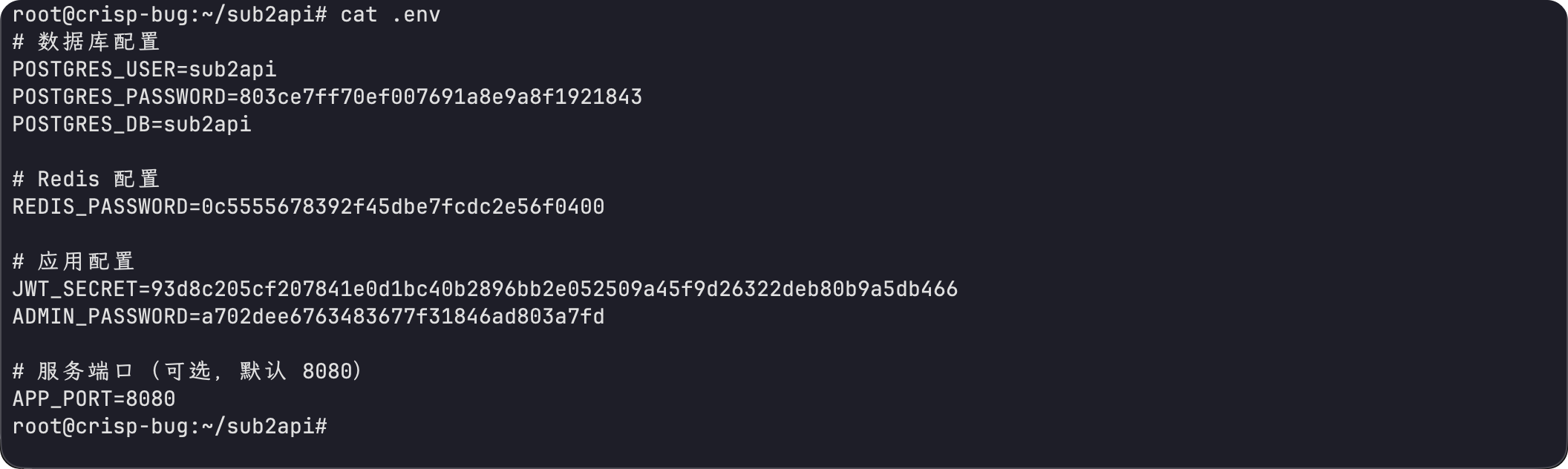1568x469 pixels.
Task: Click the POSTGRES_USER variable name
Action: pyautogui.click(x=94, y=70)
